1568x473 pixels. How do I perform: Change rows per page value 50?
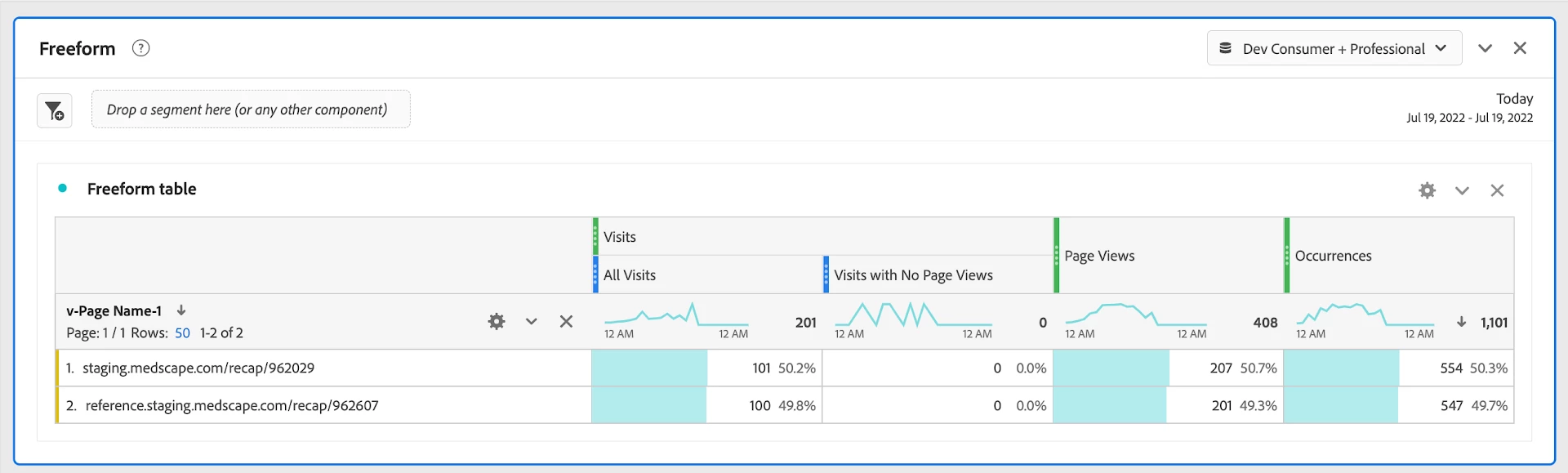[182, 333]
